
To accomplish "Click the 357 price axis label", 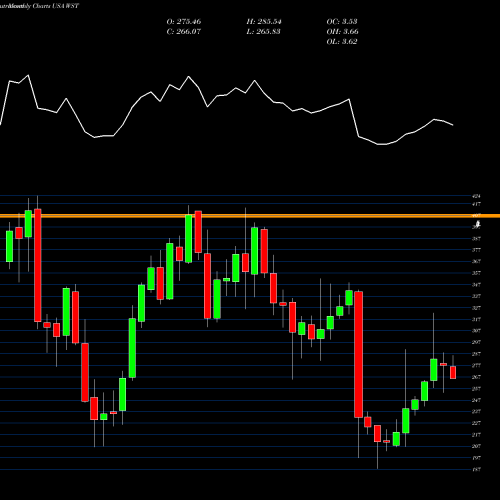I will coord(476,273).
